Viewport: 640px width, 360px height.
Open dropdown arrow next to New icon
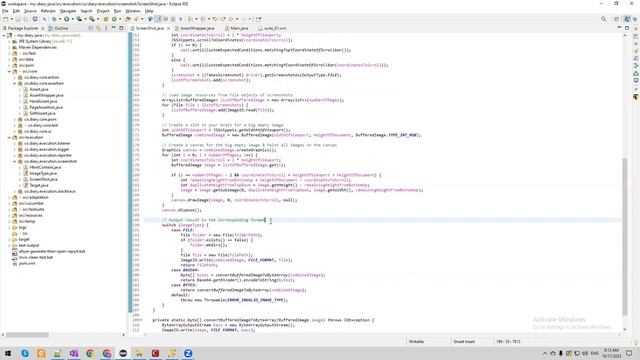click(12, 19)
